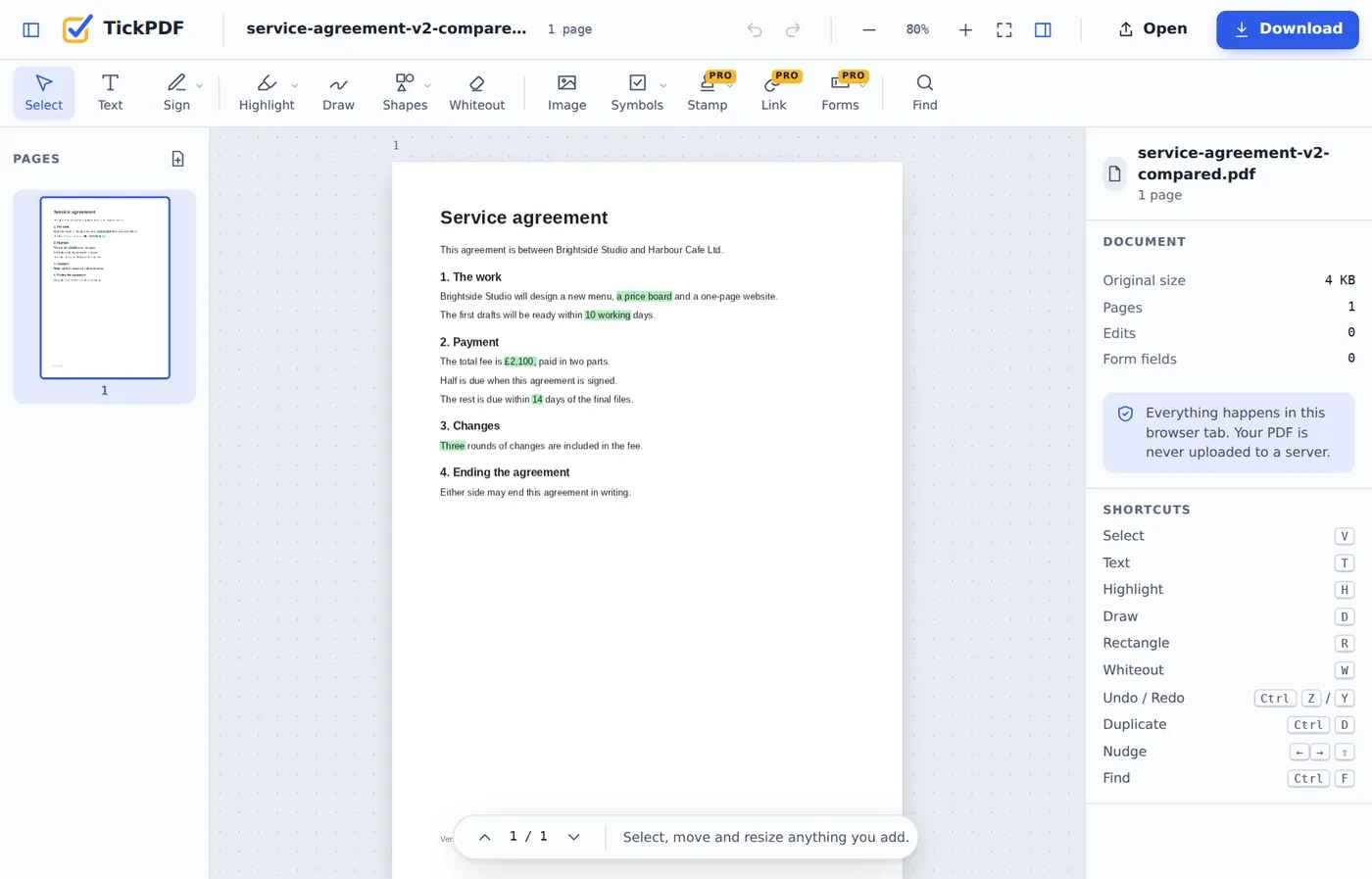Screen dimensions: 1372x879
Task: Select page 1 thumbnail
Action: tap(105, 287)
